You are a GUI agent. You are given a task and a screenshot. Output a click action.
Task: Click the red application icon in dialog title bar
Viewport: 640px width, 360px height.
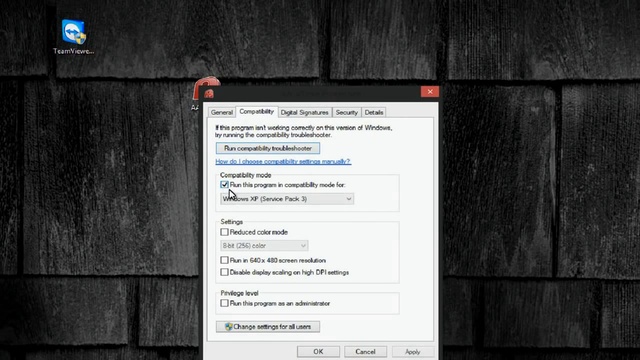(209, 94)
